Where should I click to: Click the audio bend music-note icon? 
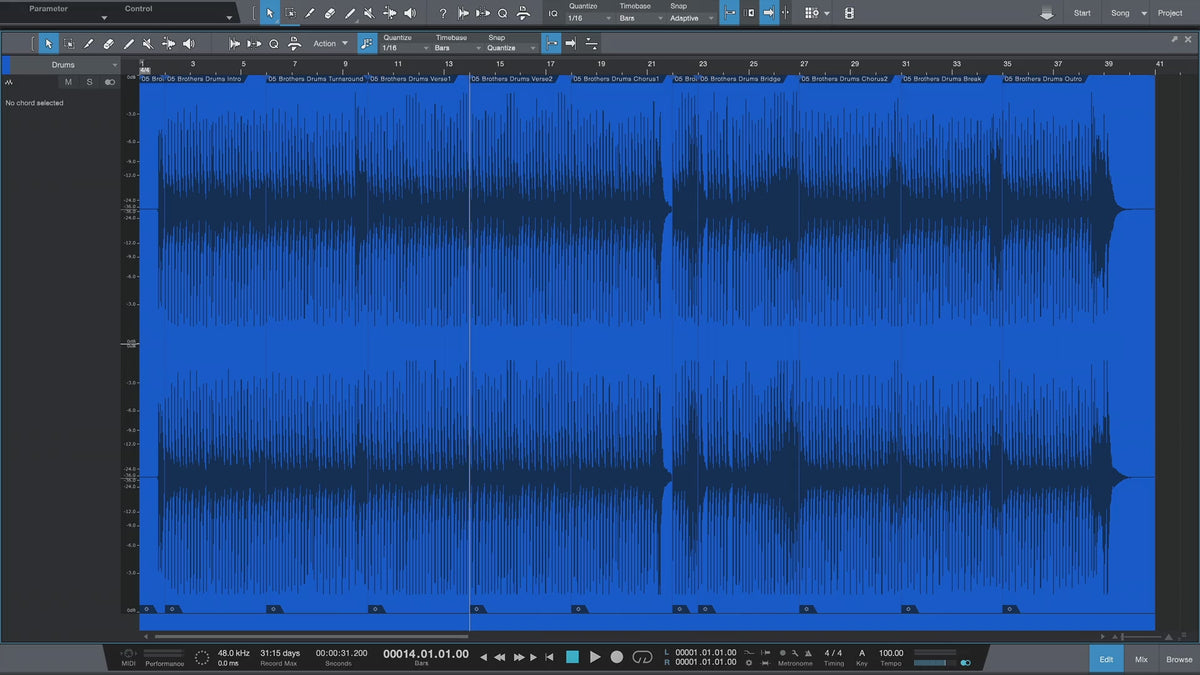point(367,44)
